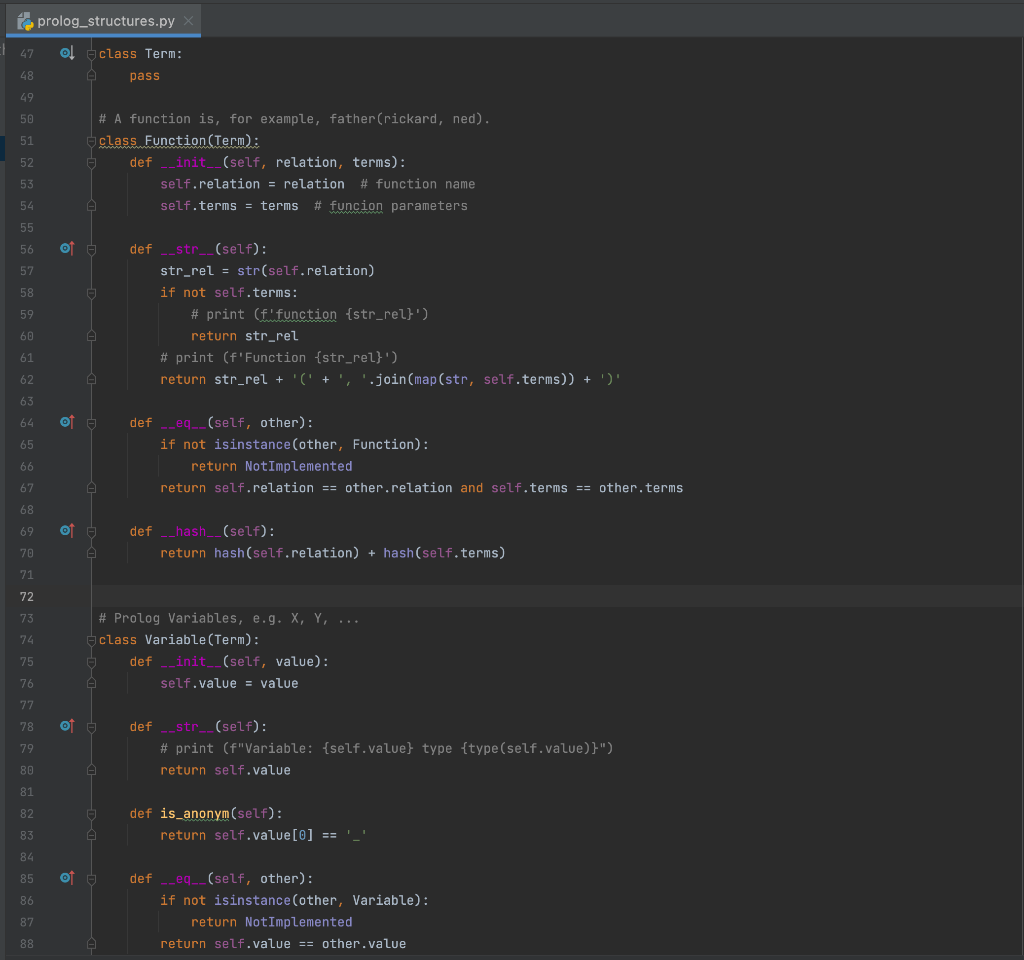Fold the 'if not self.terms' block on line 58

pyautogui.click(x=91, y=293)
